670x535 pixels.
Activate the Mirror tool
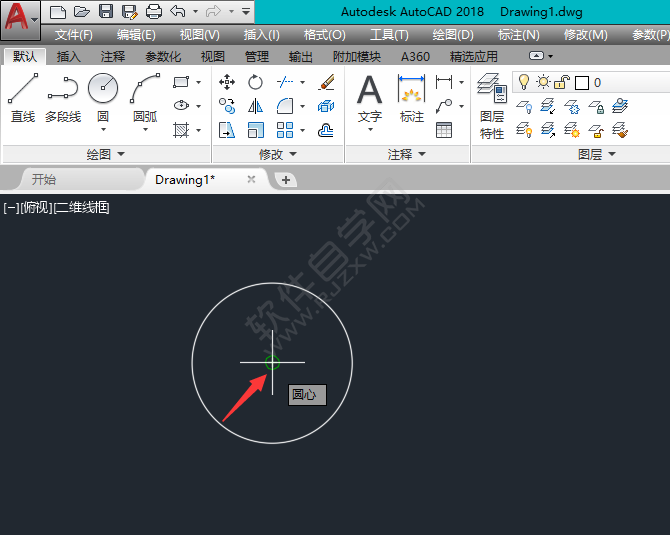point(255,106)
